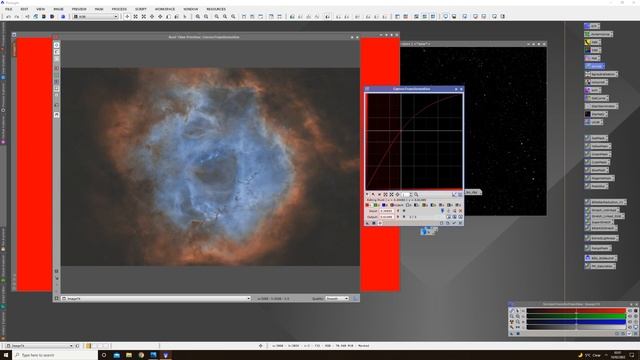Select the Hue (H) channel in CurvesTransformation
Image resolution: width=640 pixels, height=360 pixels.
[449, 205]
